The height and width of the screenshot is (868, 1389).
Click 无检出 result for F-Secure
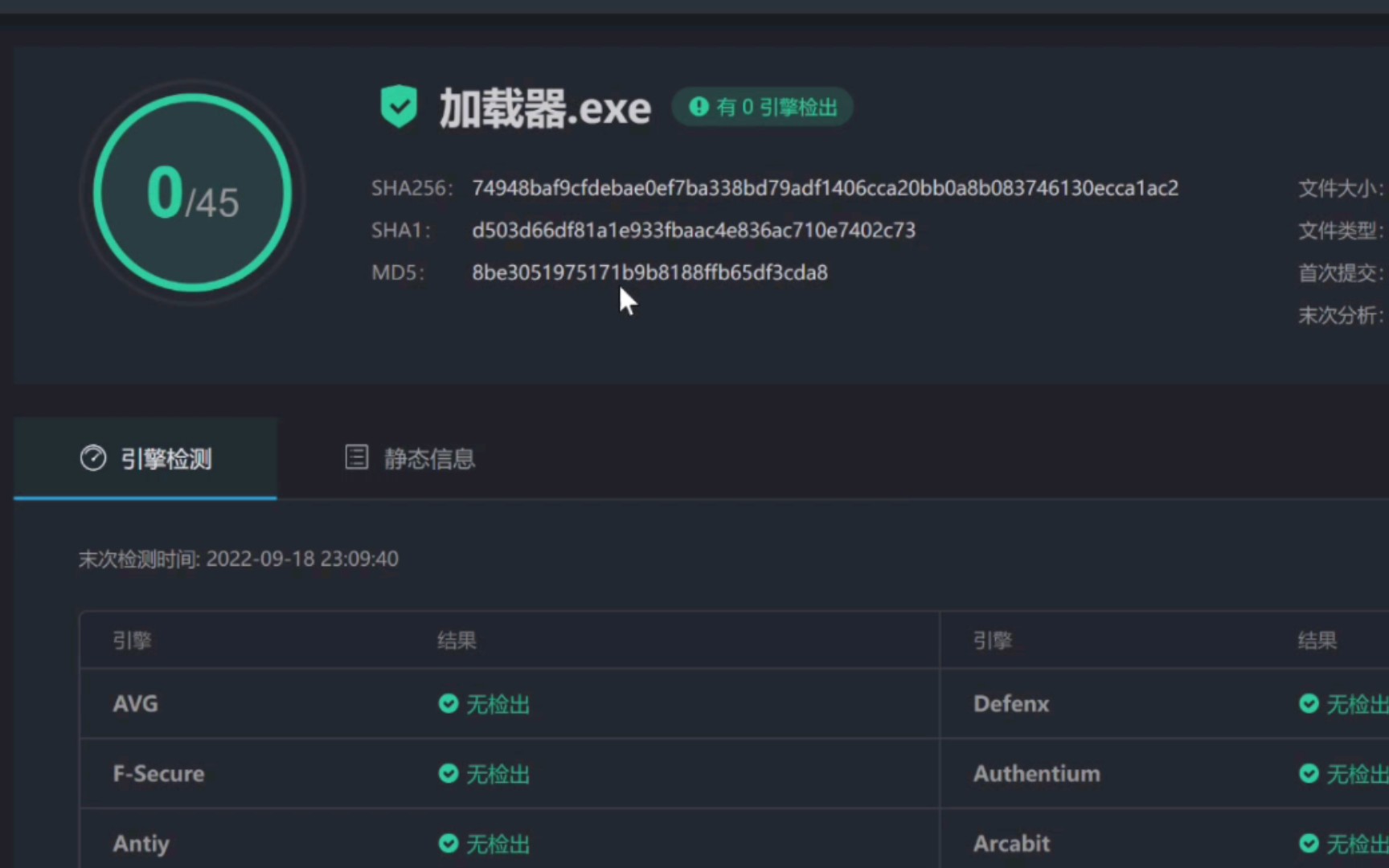(498, 775)
